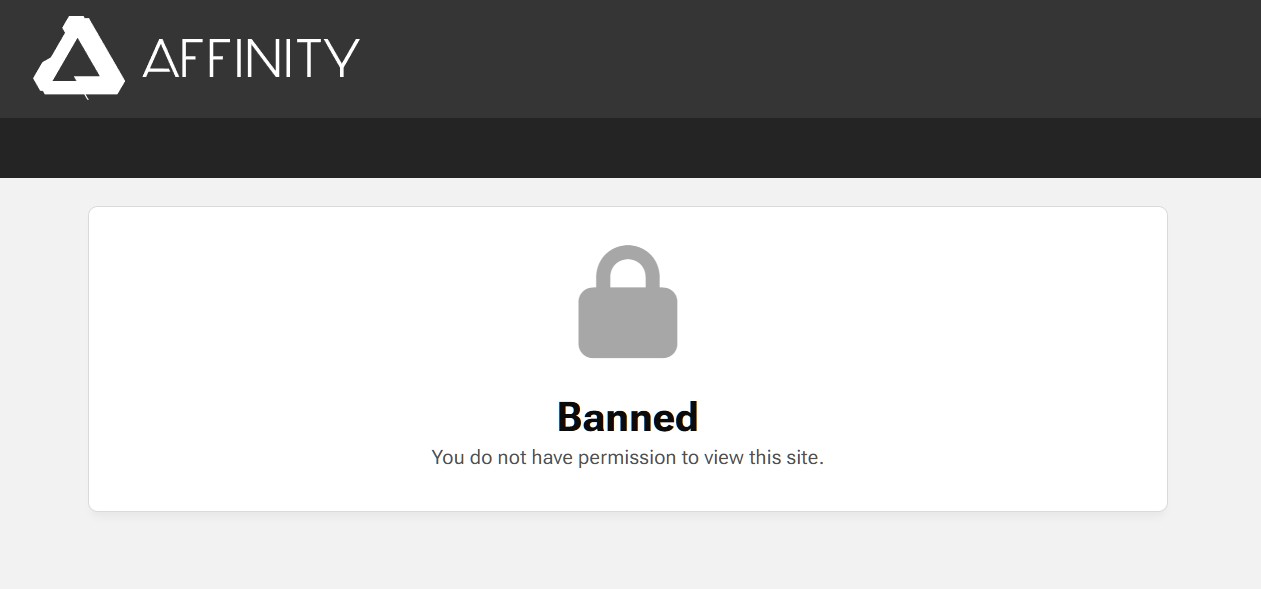
Task: Click the dark navigation strip below header
Action: [630, 148]
